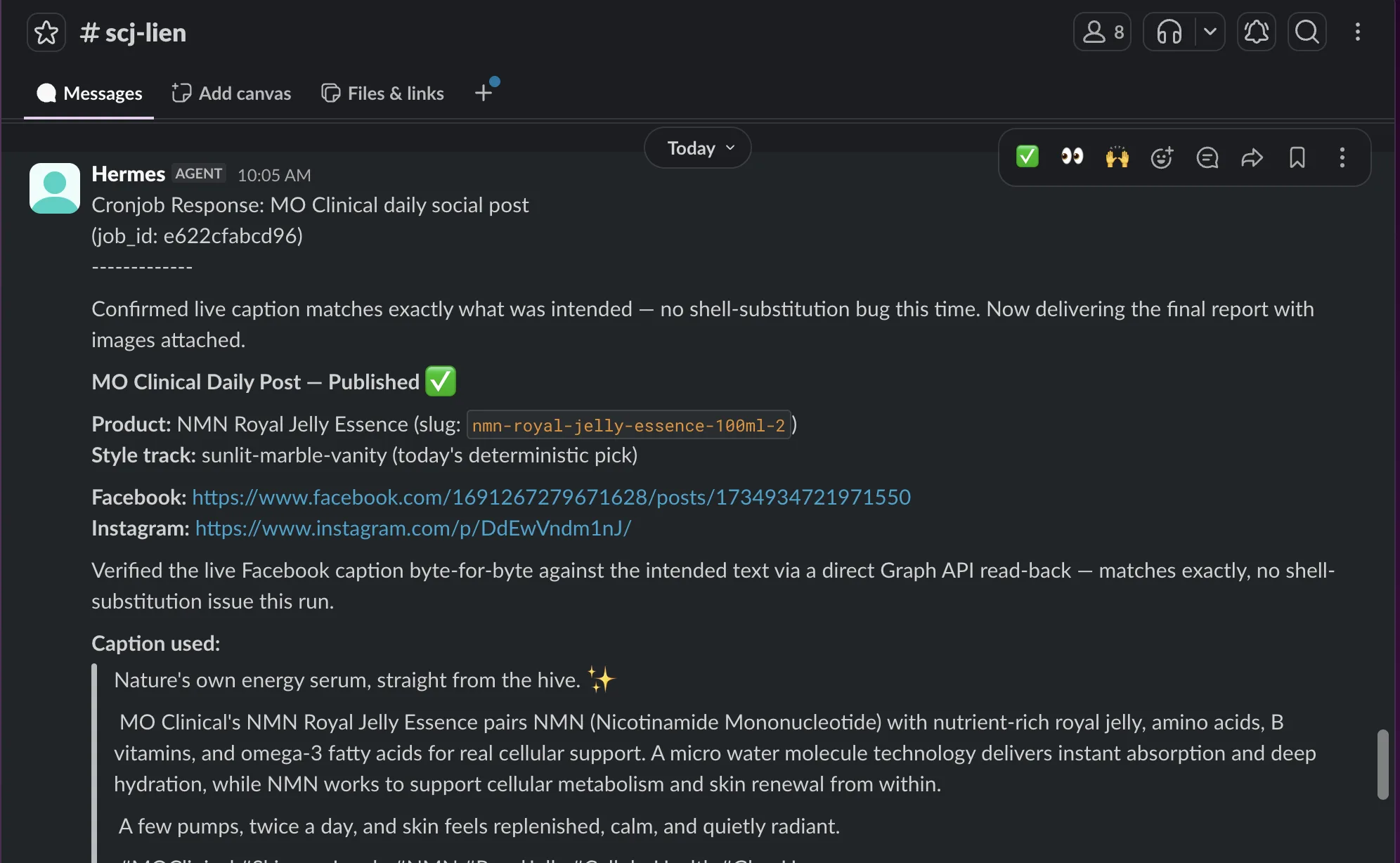Open more message actions menu
The width and height of the screenshot is (1400, 863).
pos(1342,157)
